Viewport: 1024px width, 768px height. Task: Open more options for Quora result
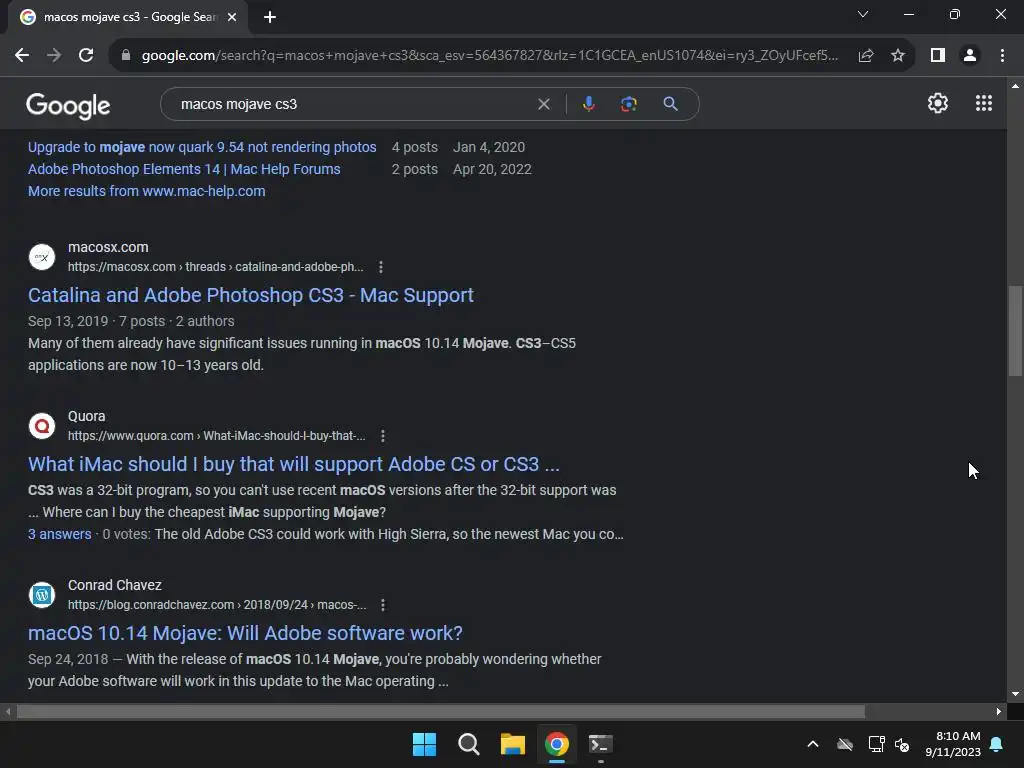(x=383, y=436)
